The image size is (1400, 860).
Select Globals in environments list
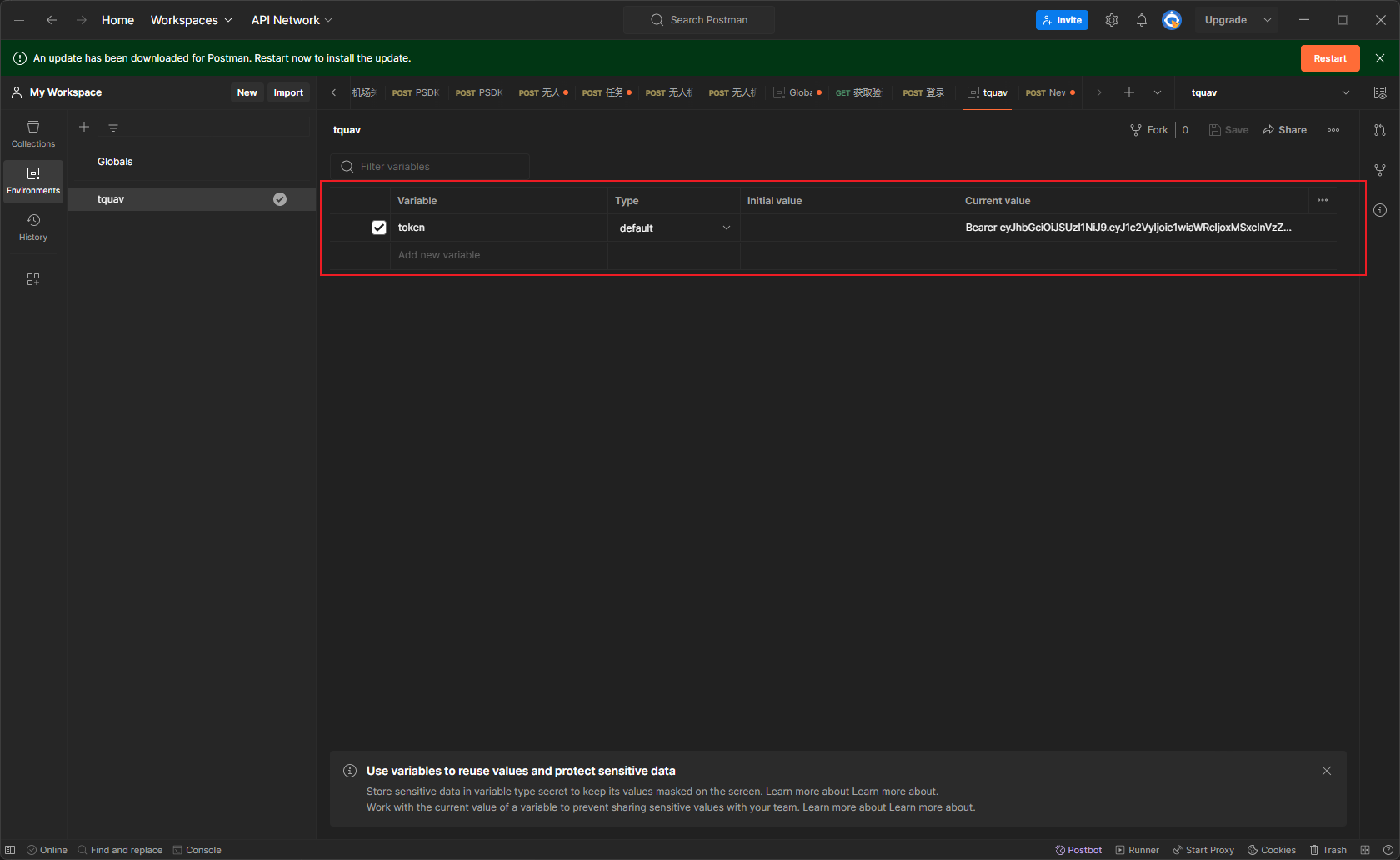point(192,162)
